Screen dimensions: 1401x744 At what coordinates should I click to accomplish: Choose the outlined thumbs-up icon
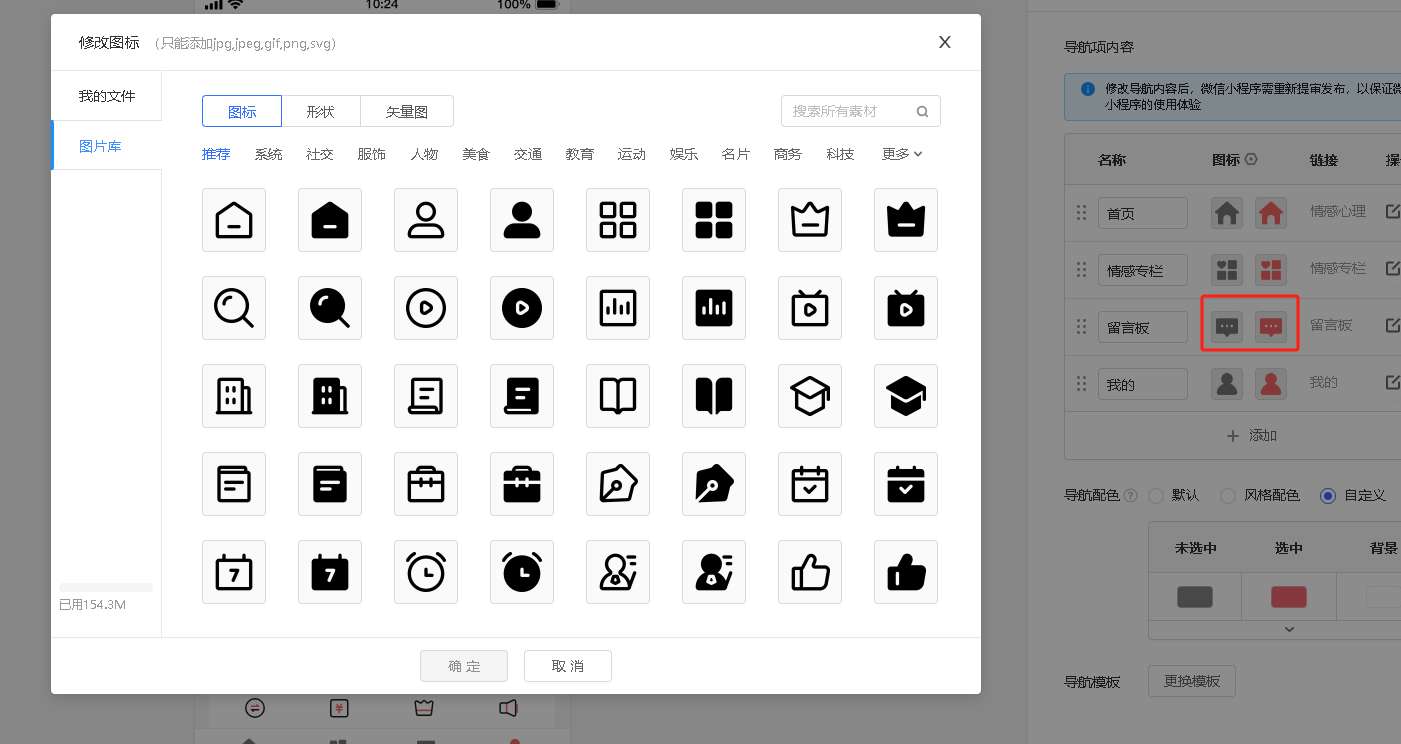[810, 572]
